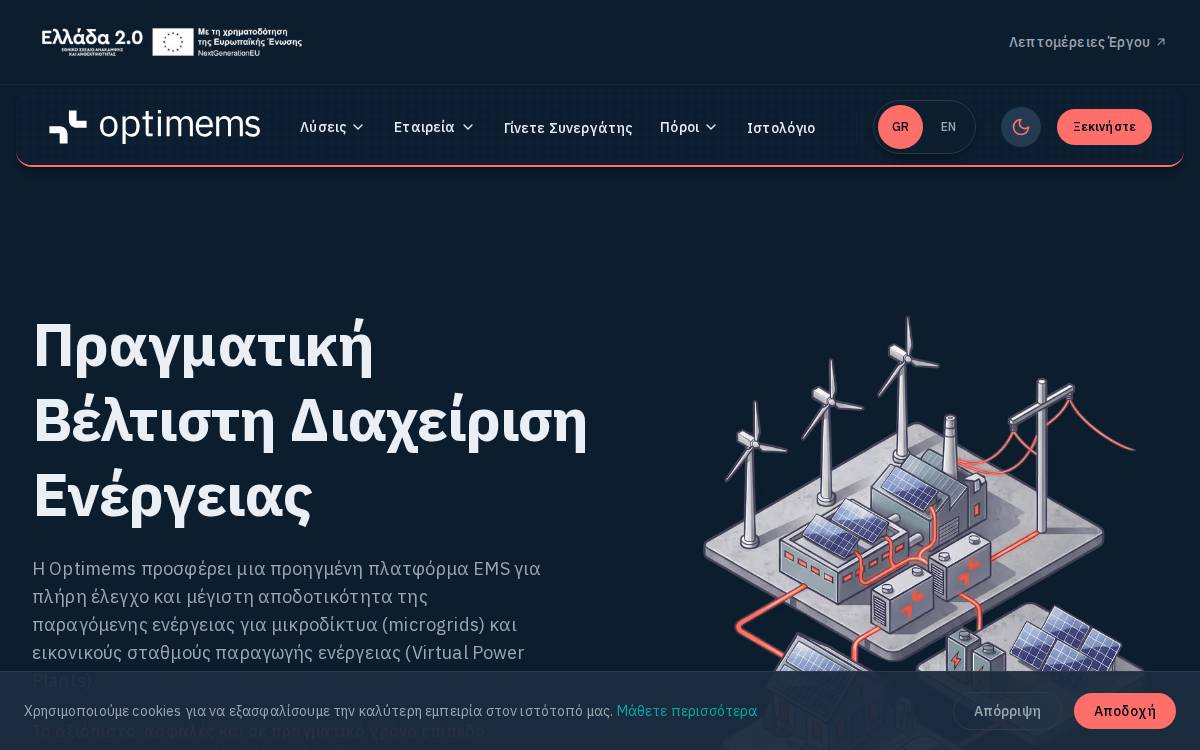Expand the Πόροι dropdown menu
1200x750 pixels.
689,127
